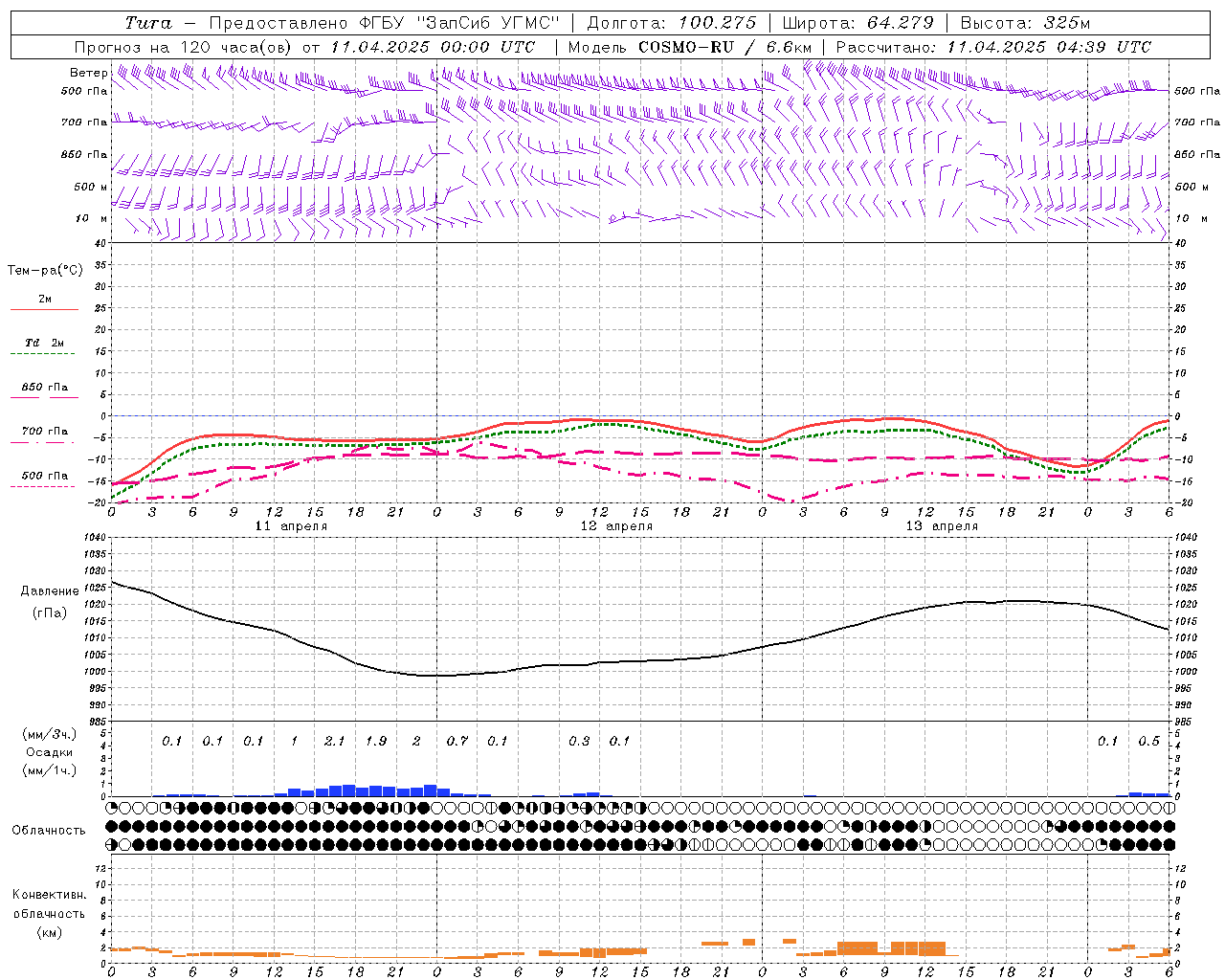Click the "12 апреля" date label
Screen dimensions: 1225x980
[617, 526]
